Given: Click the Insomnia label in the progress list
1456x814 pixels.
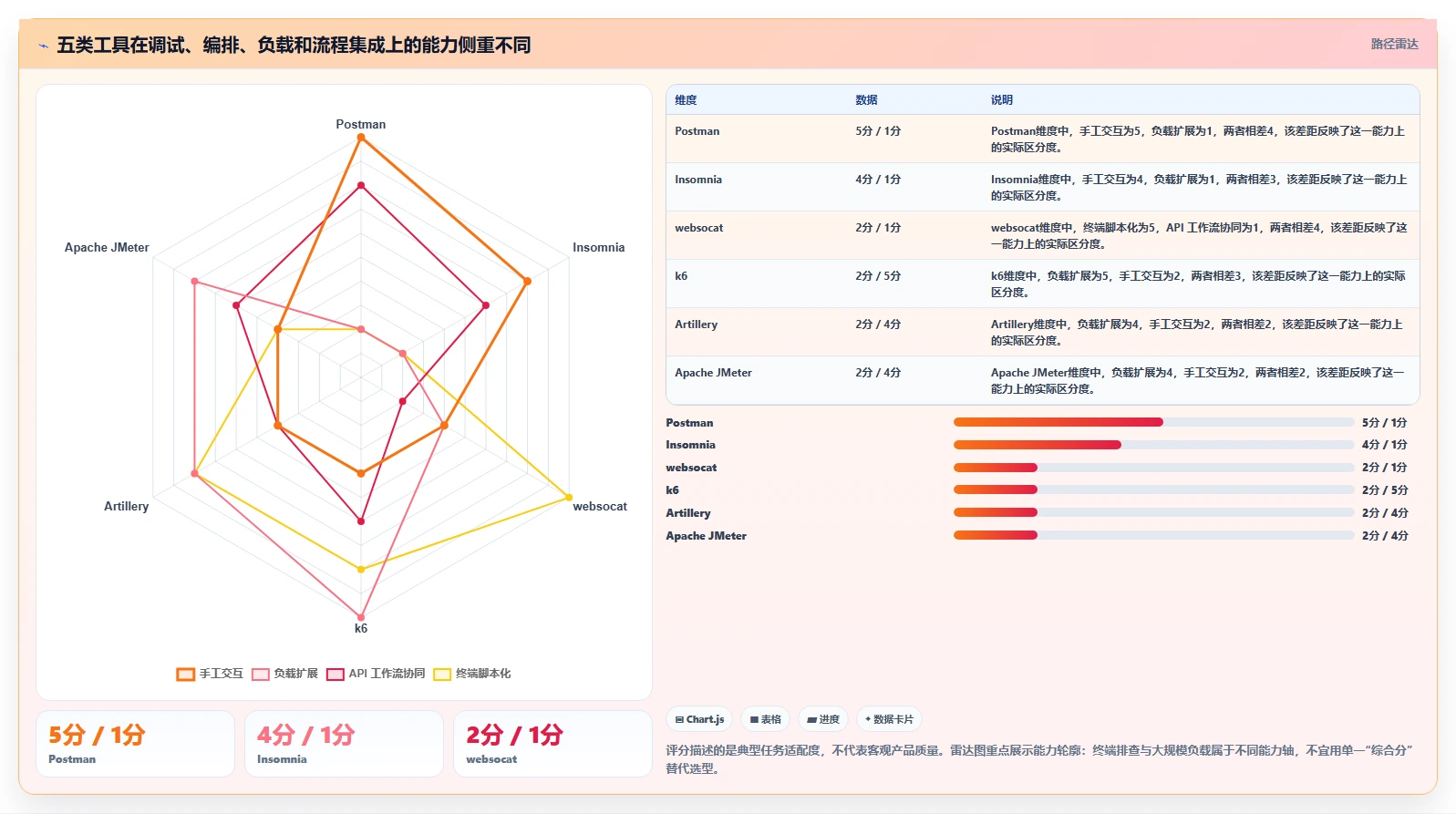Looking at the screenshot, I should (x=690, y=445).
